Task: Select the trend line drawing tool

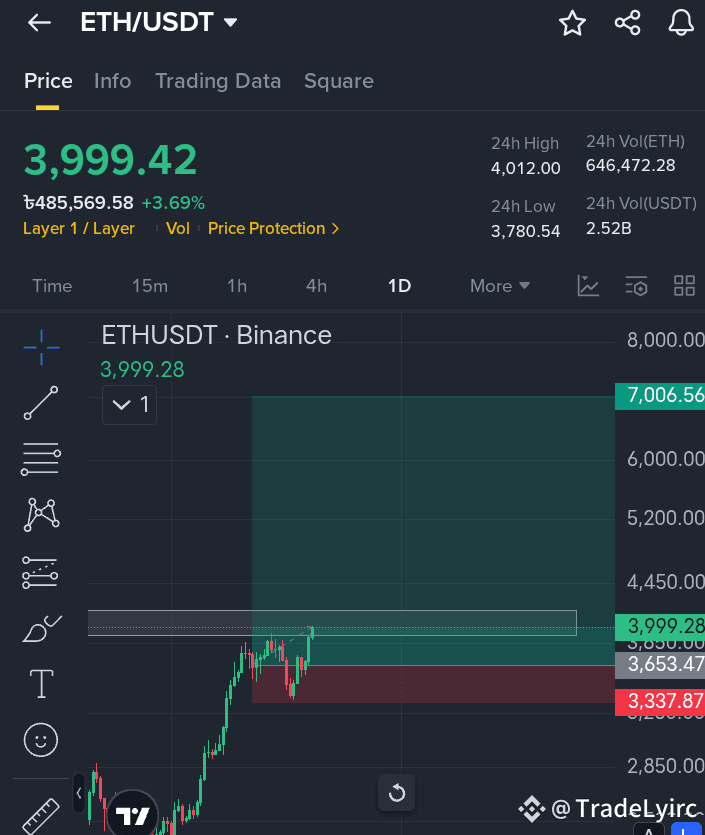Action: [41, 403]
